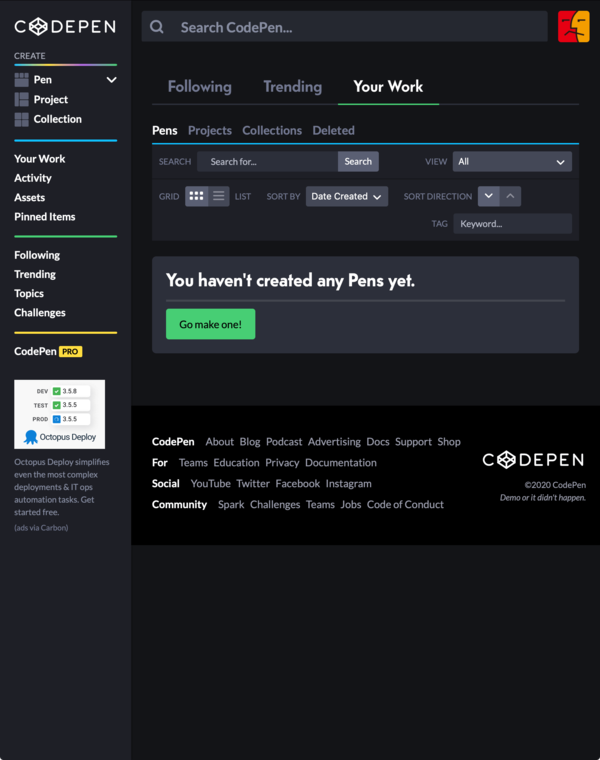
Task: Open the Date Created sort dropdown
Action: (347, 196)
